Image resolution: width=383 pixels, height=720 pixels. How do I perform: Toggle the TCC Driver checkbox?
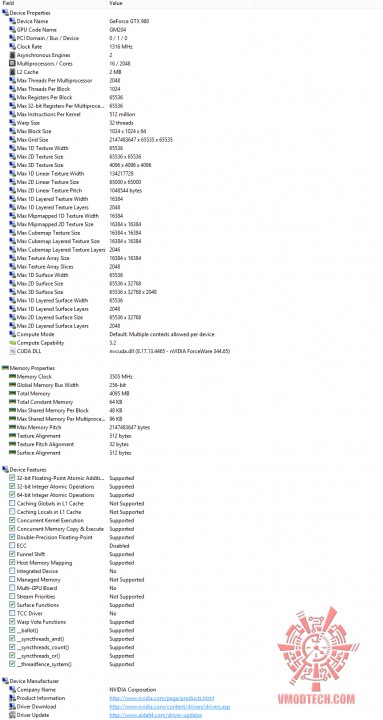pos(12,613)
